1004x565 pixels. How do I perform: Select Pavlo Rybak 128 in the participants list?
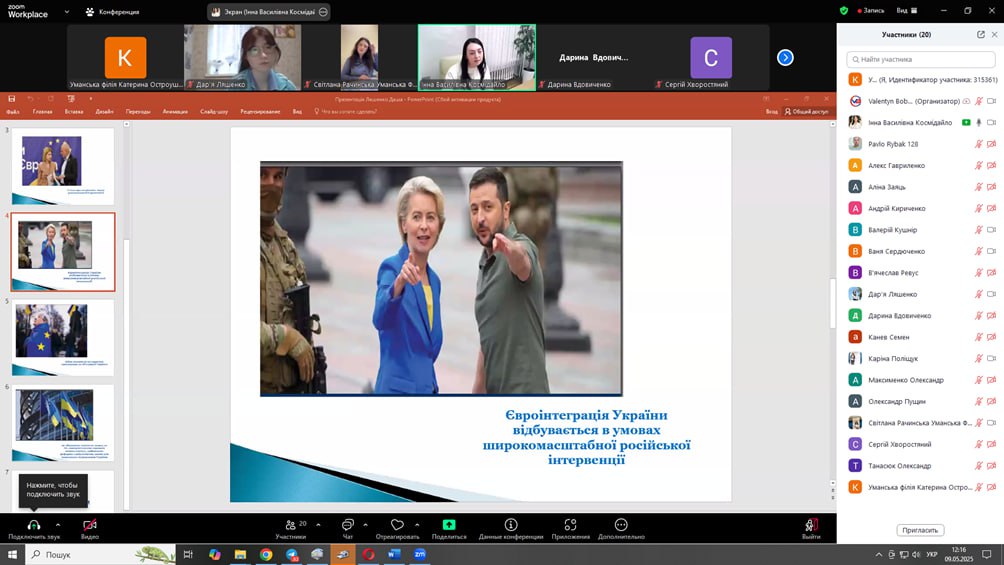[x=893, y=144]
